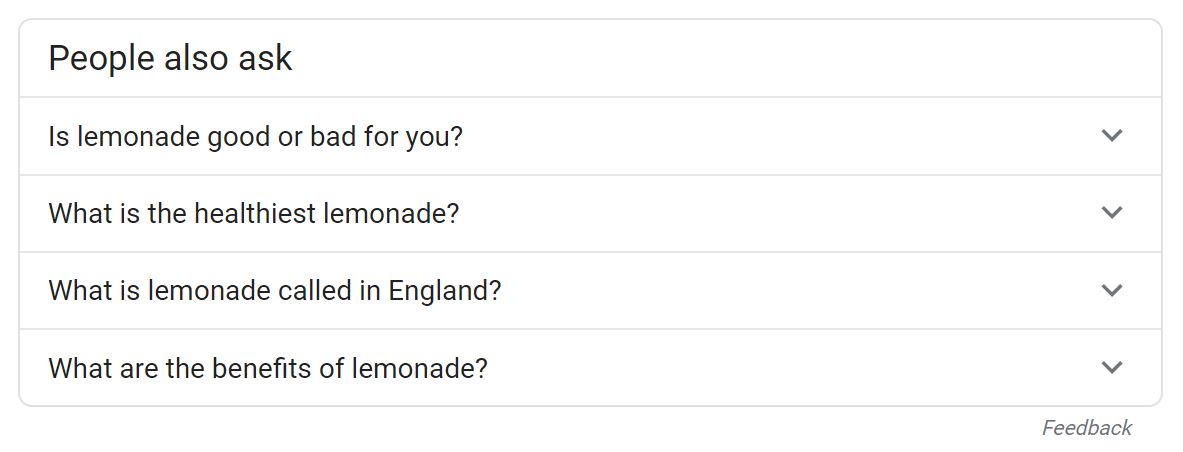Toggle open the last question's dropdown arrow
1183x452 pixels.
pos(1112,367)
